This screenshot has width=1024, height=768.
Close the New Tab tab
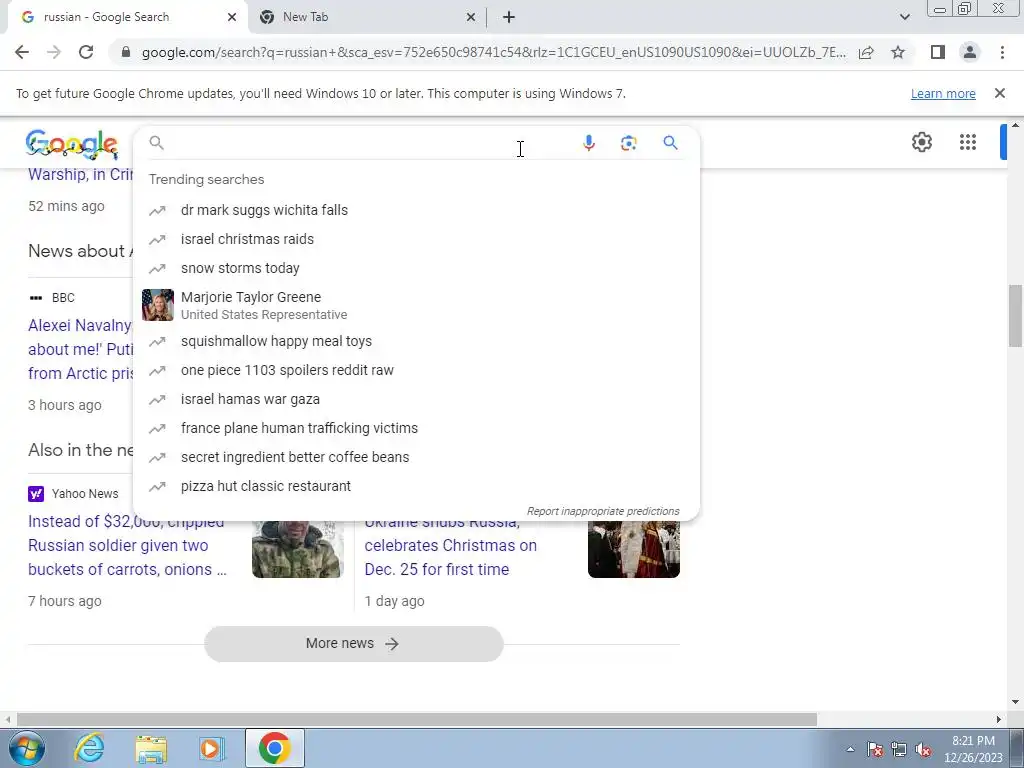coord(471,17)
